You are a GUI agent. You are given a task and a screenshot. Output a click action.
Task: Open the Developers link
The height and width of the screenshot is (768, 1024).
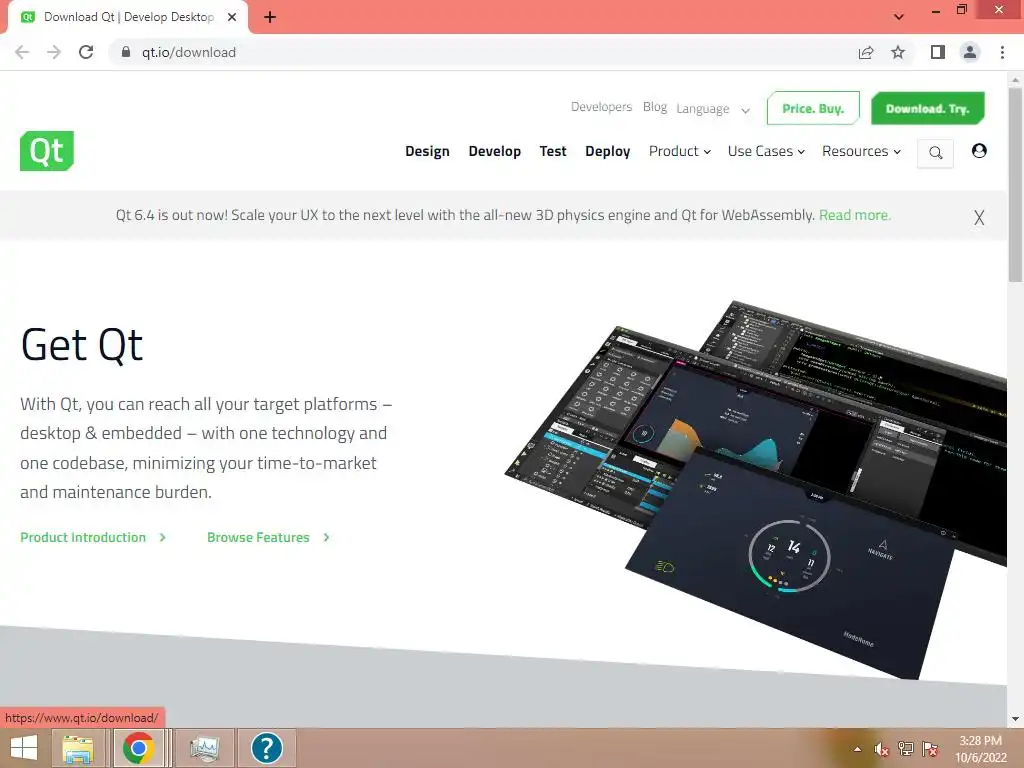click(x=601, y=106)
